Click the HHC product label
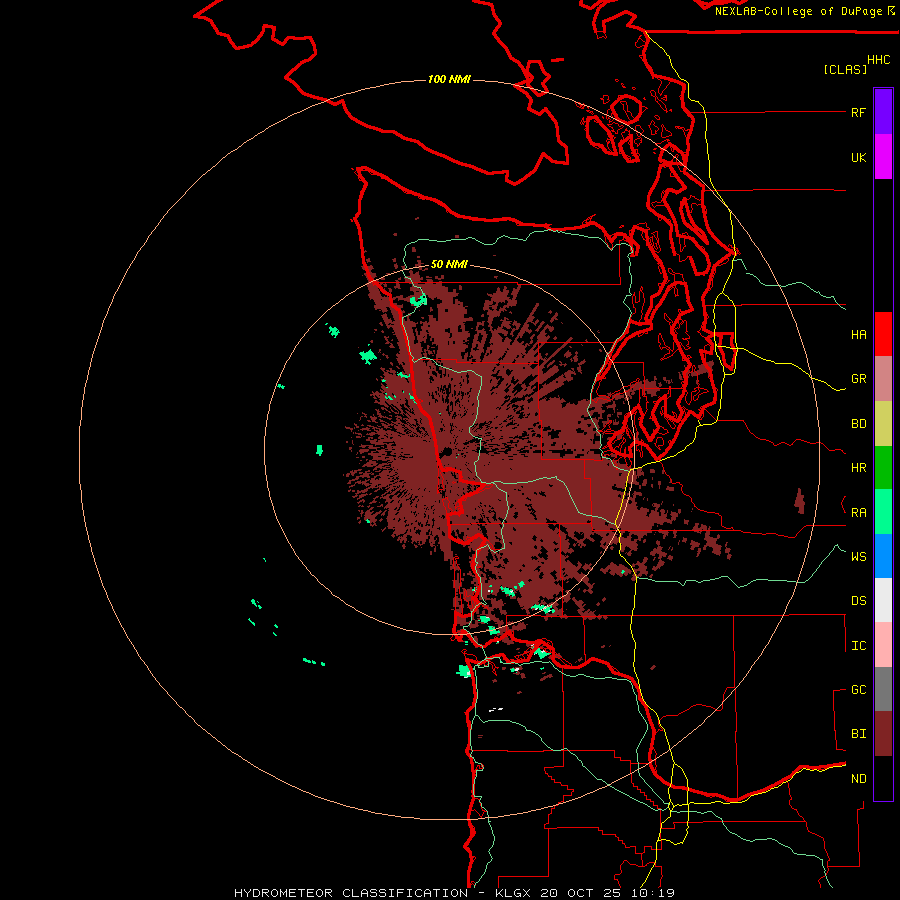 878,60
